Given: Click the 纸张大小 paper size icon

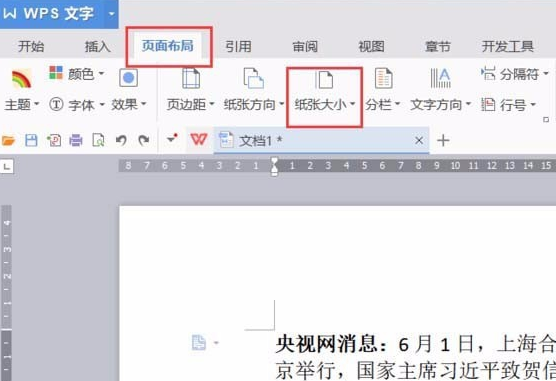Looking at the screenshot, I should (x=324, y=79).
